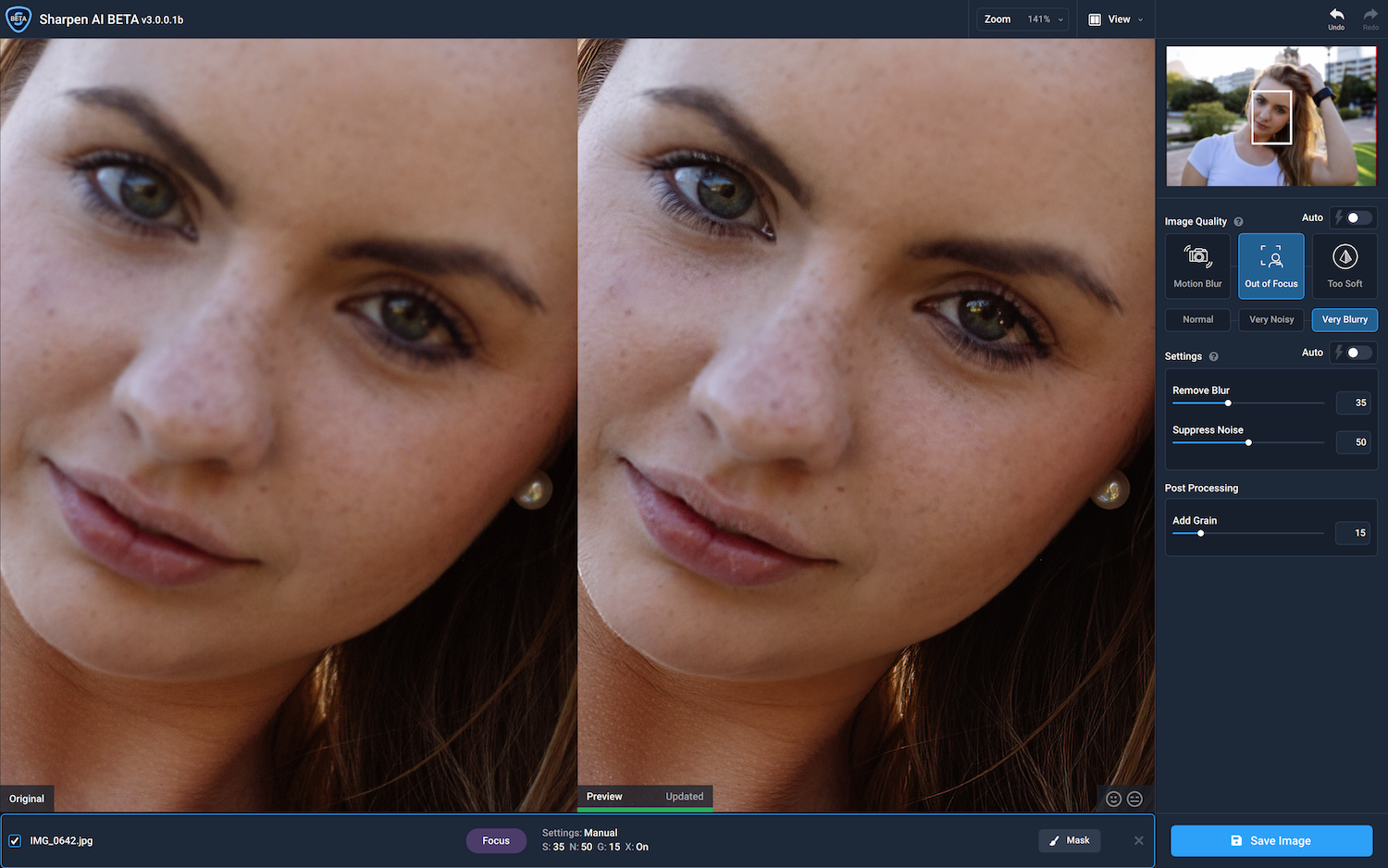
Task: Switch to the Normal mode
Action: 1197,319
